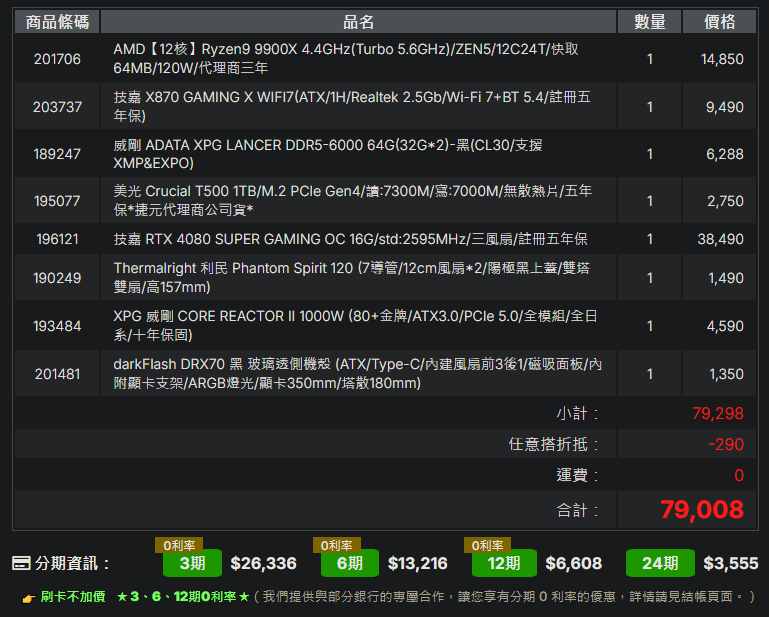Click the 刷卡不加價 text

pos(73,596)
